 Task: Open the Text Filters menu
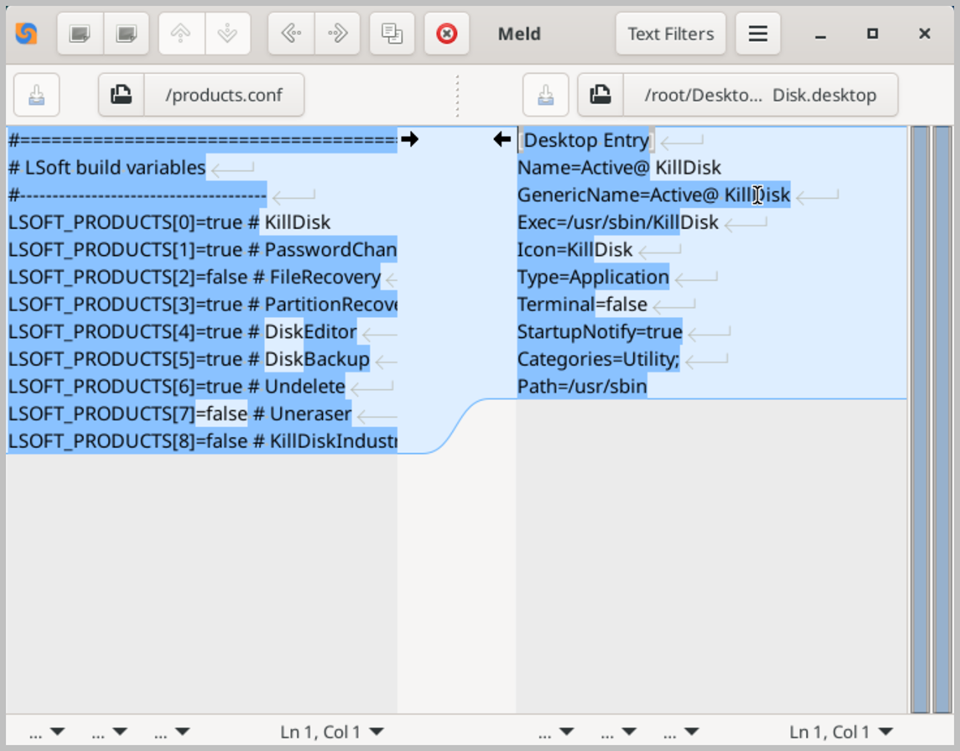(670, 34)
